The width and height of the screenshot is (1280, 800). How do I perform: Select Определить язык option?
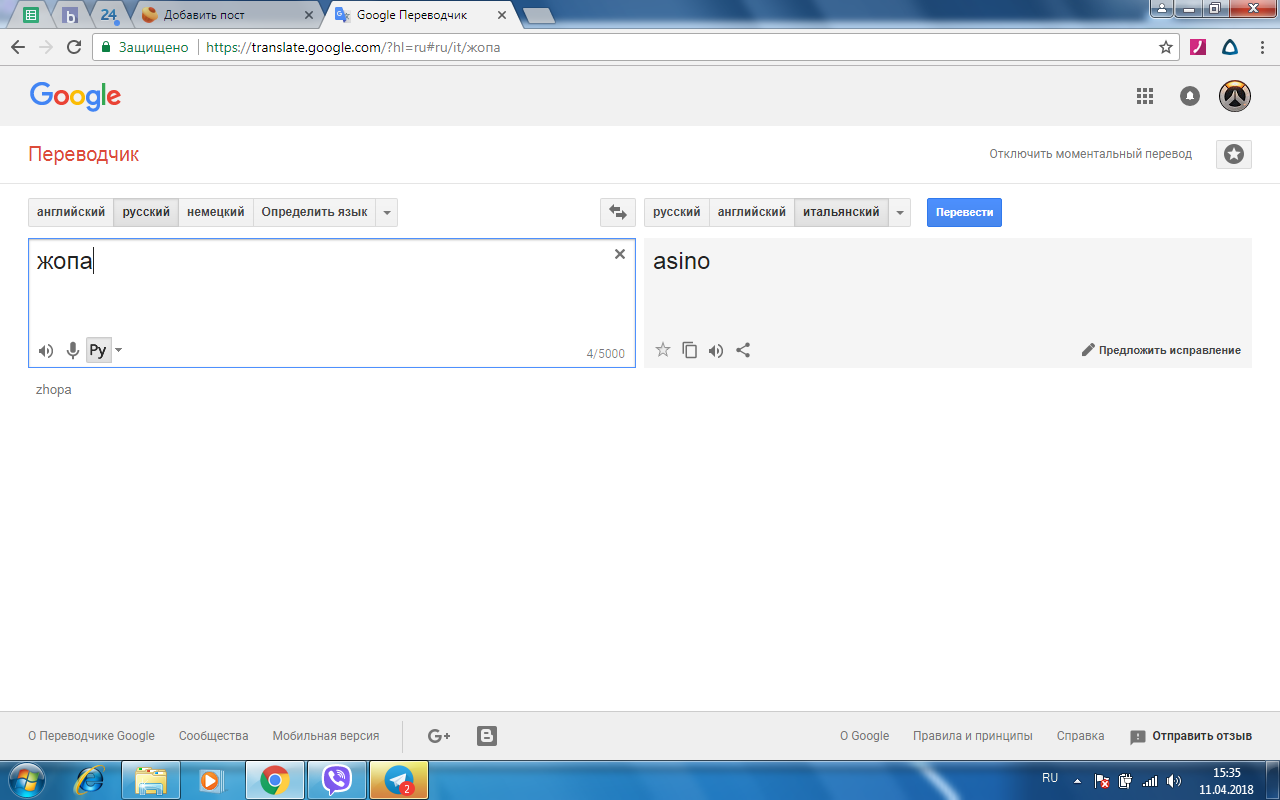tap(314, 212)
